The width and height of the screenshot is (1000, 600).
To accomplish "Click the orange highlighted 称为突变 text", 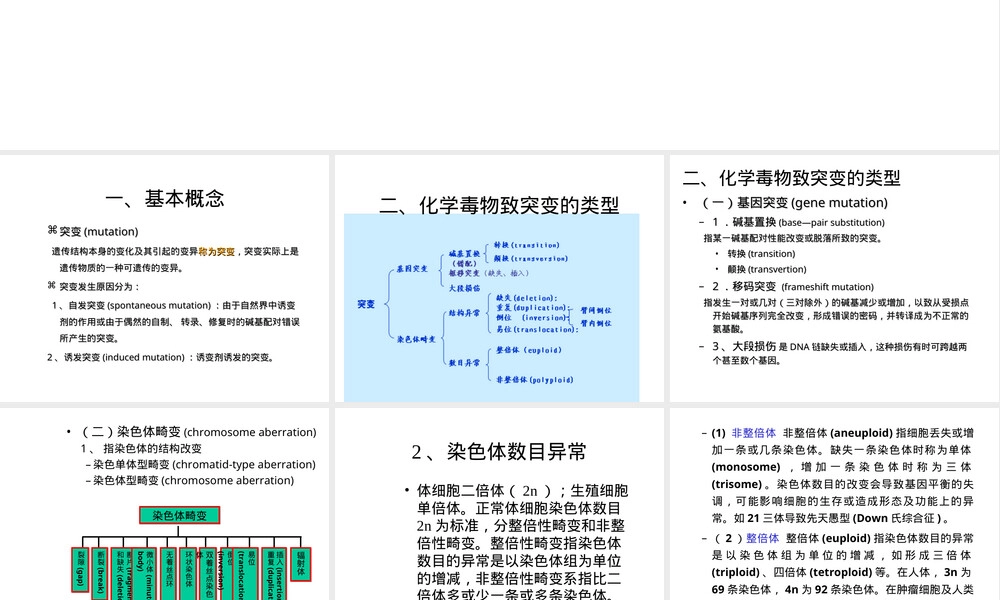I will coord(217,252).
